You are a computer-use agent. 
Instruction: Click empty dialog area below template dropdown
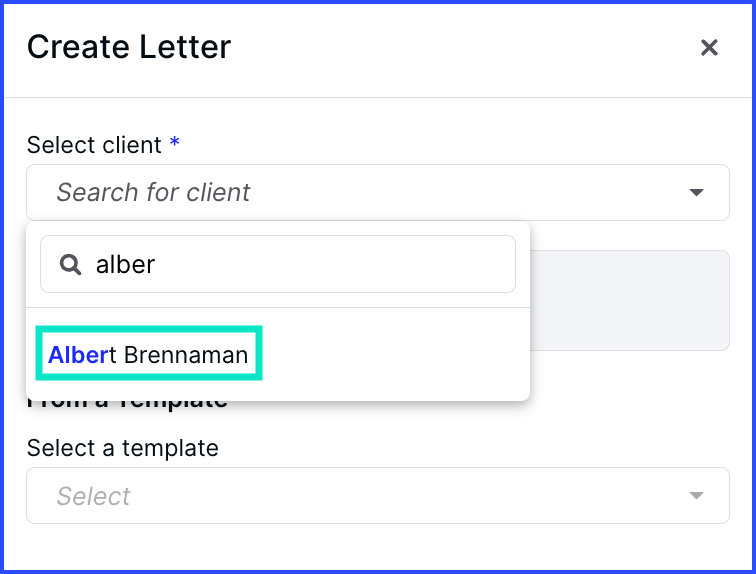click(378, 548)
